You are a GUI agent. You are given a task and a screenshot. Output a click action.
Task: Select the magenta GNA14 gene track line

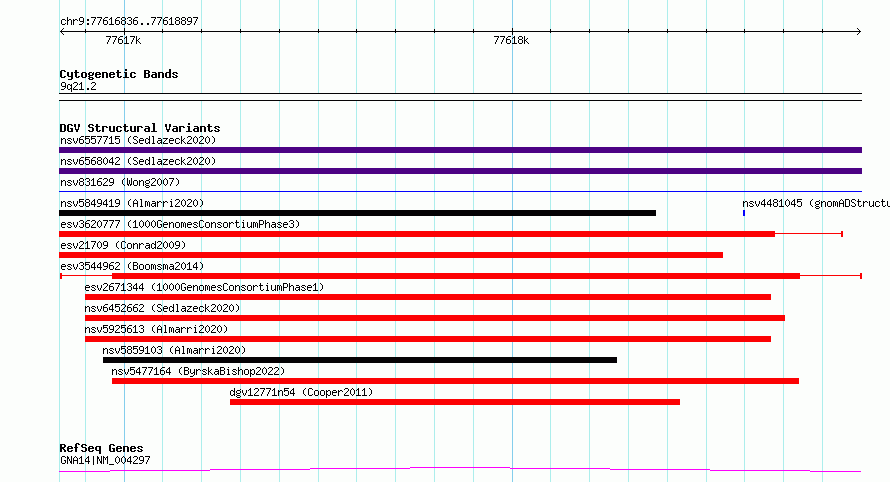coord(460,470)
